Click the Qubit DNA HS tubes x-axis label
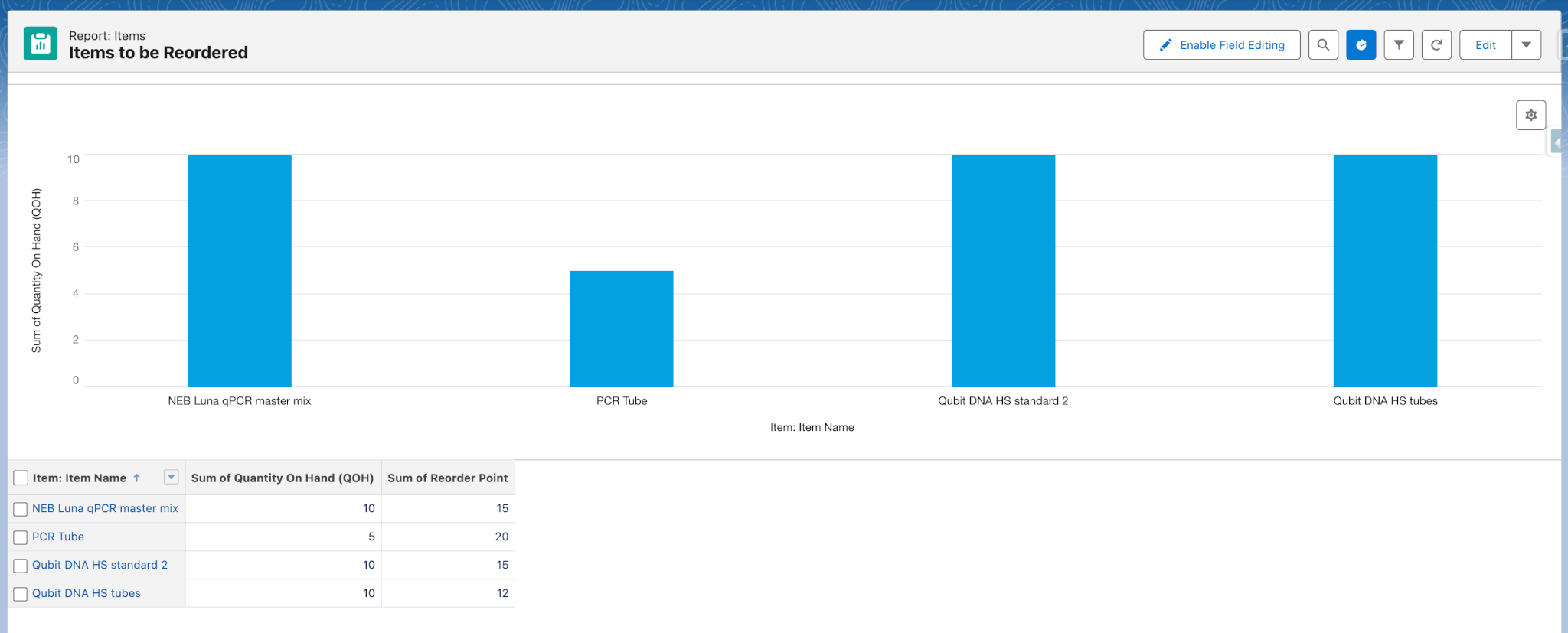1568x633 pixels. pyautogui.click(x=1385, y=401)
